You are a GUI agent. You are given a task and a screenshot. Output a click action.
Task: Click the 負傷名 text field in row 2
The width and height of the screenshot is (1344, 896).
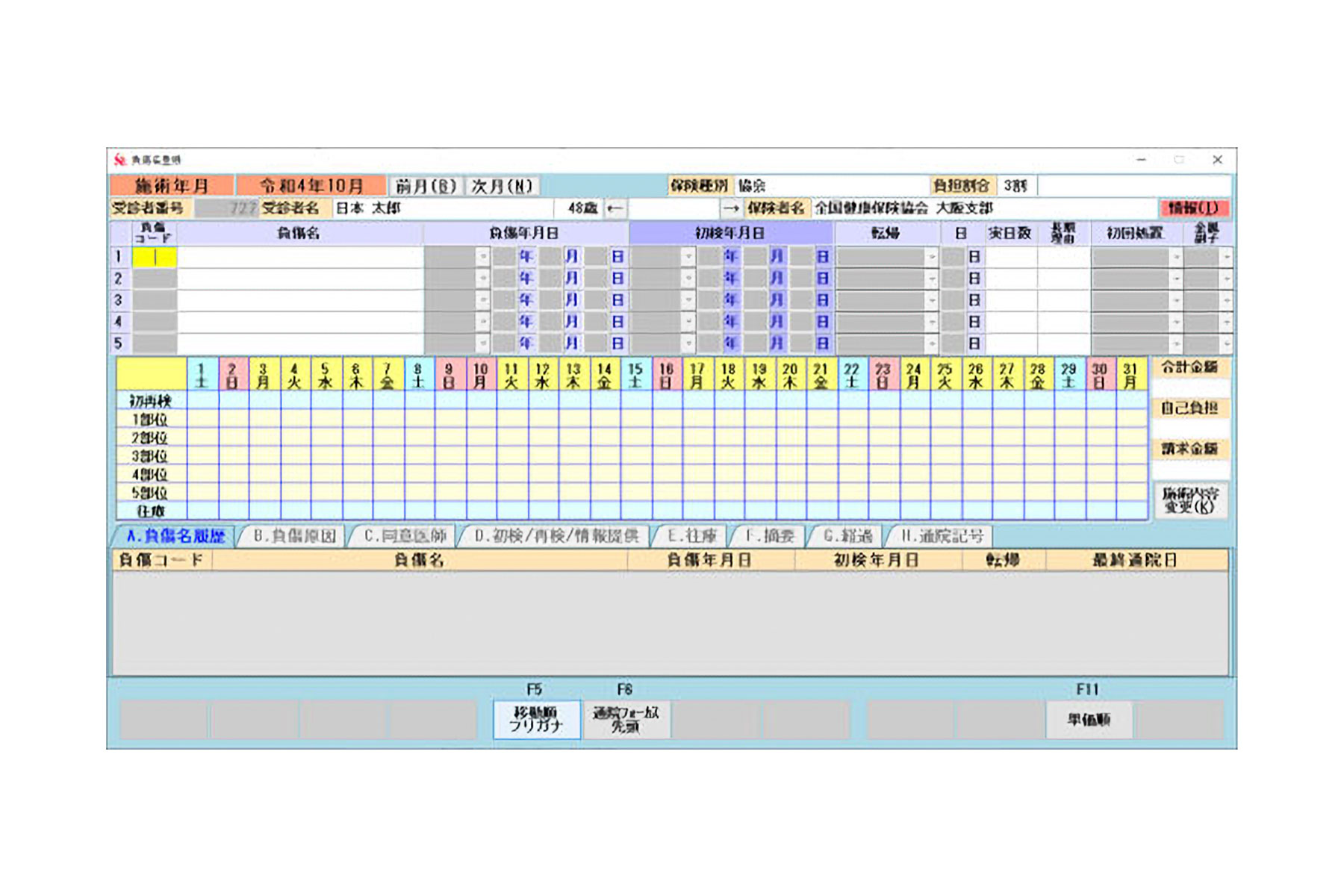click(x=300, y=279)
